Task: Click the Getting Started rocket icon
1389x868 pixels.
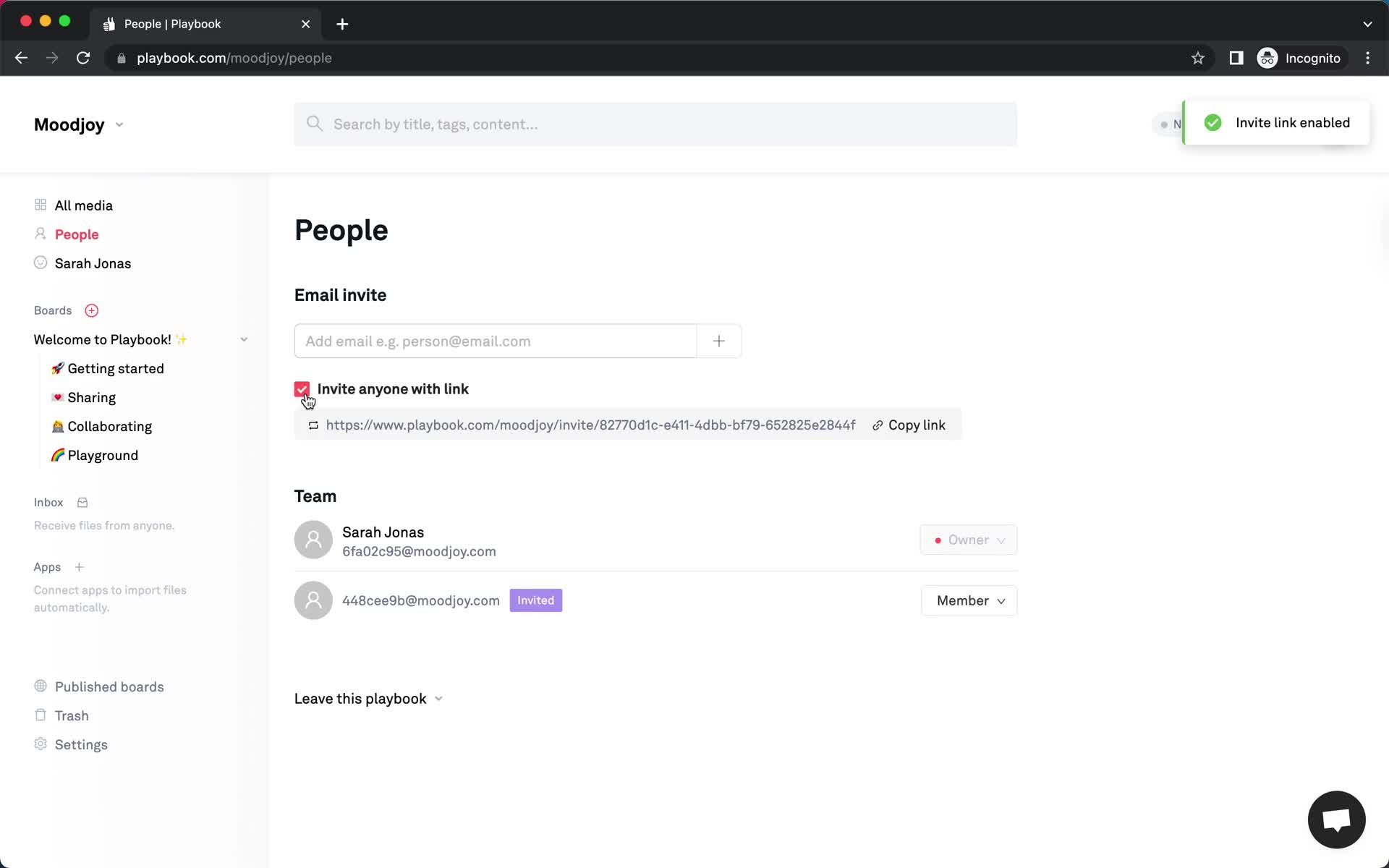Action: (x=57, y=368)
